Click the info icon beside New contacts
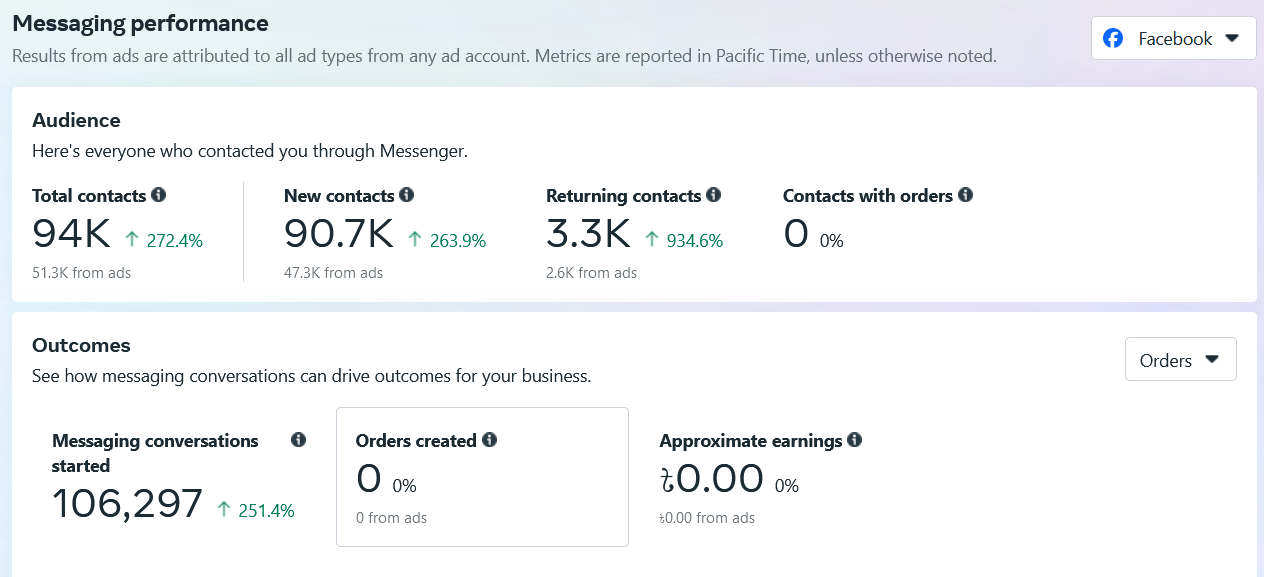This screenshot has height=577, width=1264. click(406, 195)
